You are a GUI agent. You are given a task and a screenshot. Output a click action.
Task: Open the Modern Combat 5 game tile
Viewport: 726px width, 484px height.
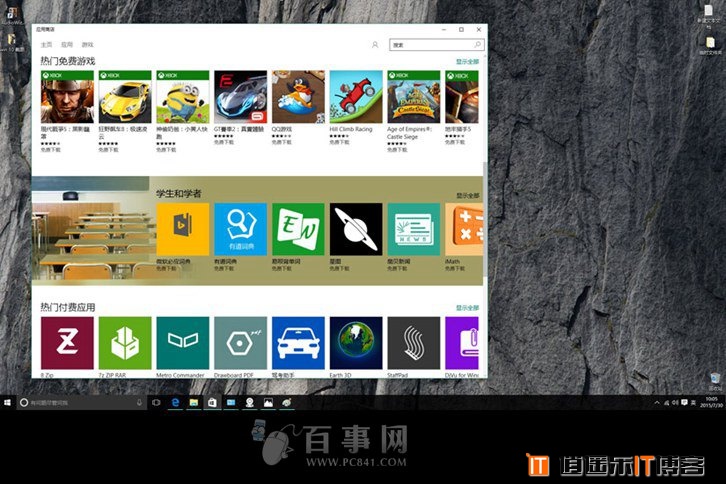point(67,97)
